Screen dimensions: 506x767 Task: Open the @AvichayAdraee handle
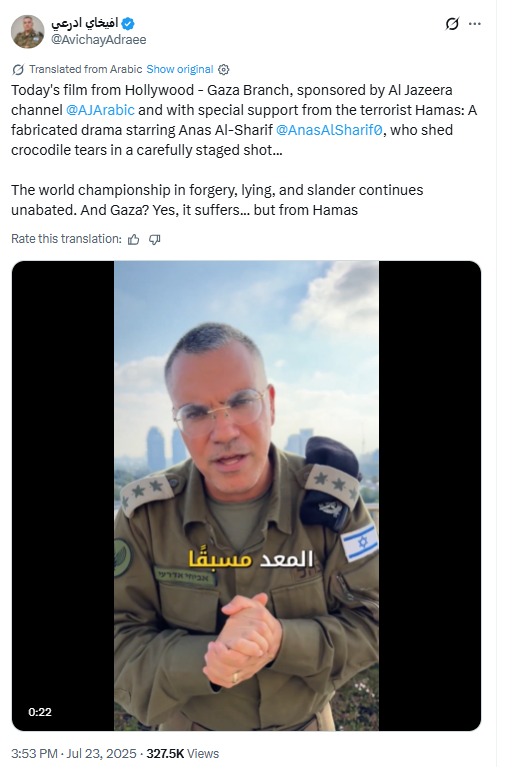click(x=98, y=40)
